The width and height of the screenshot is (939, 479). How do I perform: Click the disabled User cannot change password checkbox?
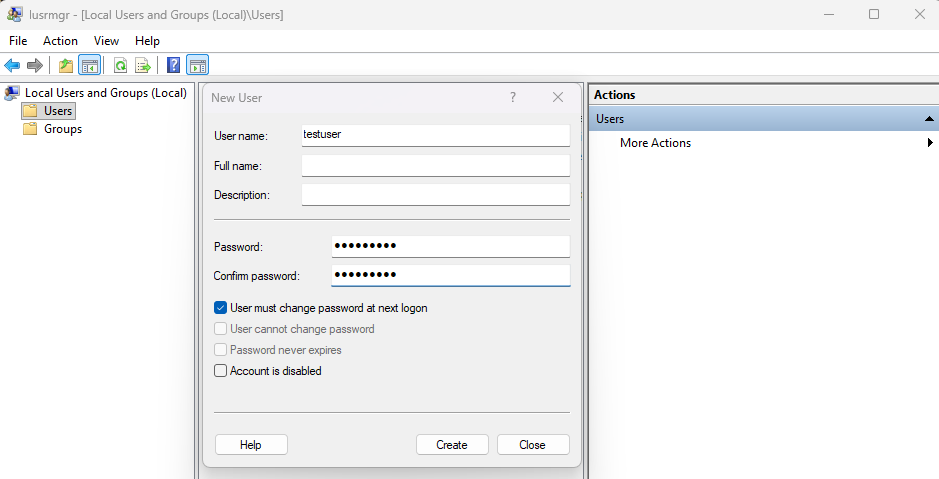220,329
